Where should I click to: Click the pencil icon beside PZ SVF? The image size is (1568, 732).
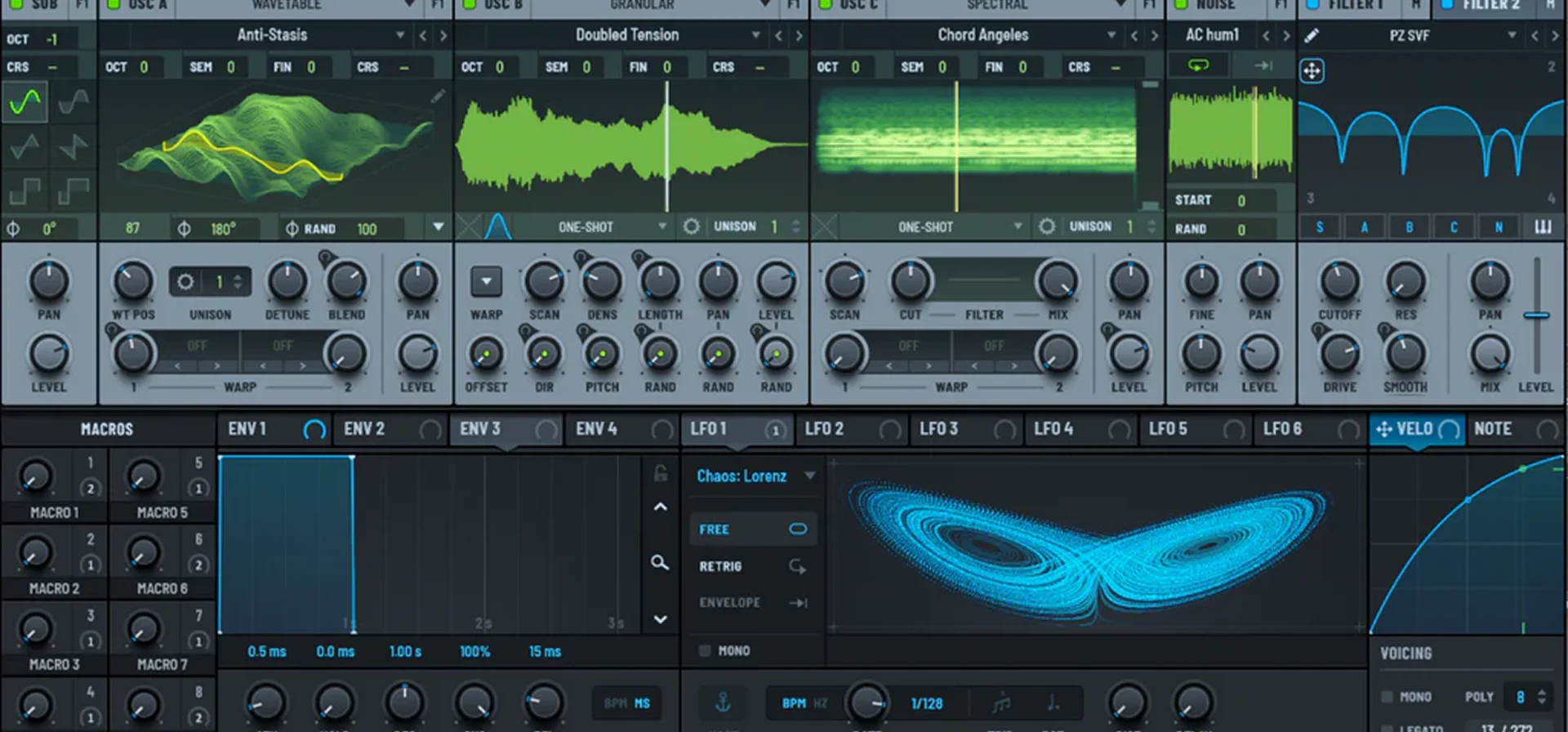tap(1312, 35)
